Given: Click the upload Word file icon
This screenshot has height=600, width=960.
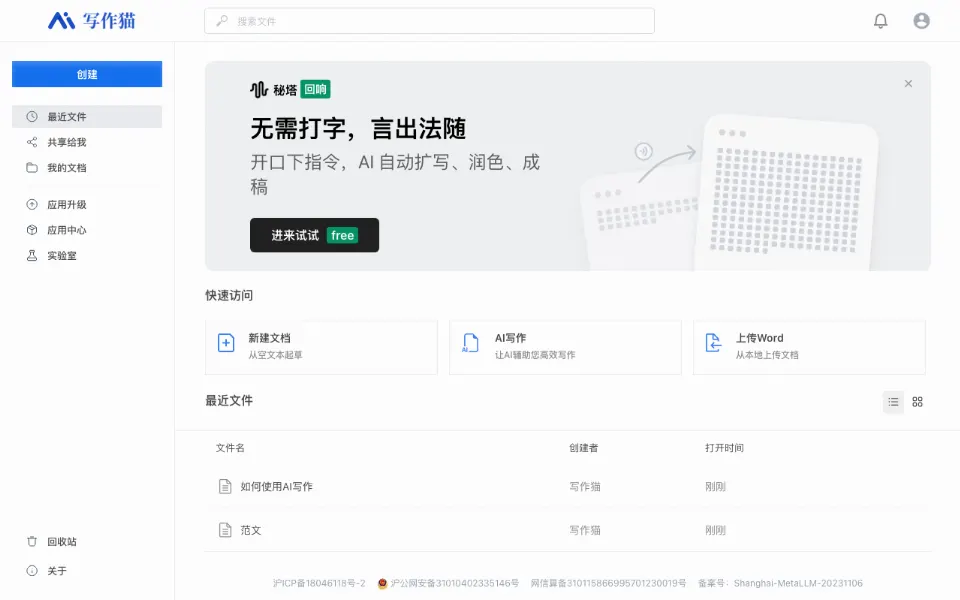Looking at the screenshot, I should click(713, 342).
